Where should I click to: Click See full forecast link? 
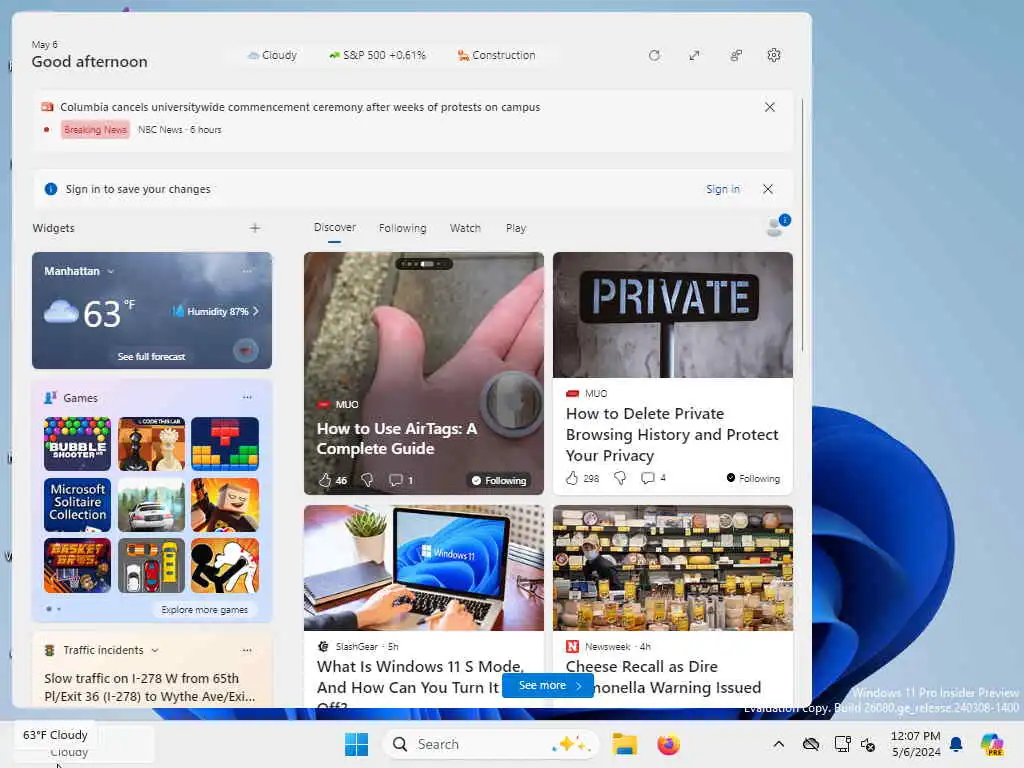click(152, 357)
